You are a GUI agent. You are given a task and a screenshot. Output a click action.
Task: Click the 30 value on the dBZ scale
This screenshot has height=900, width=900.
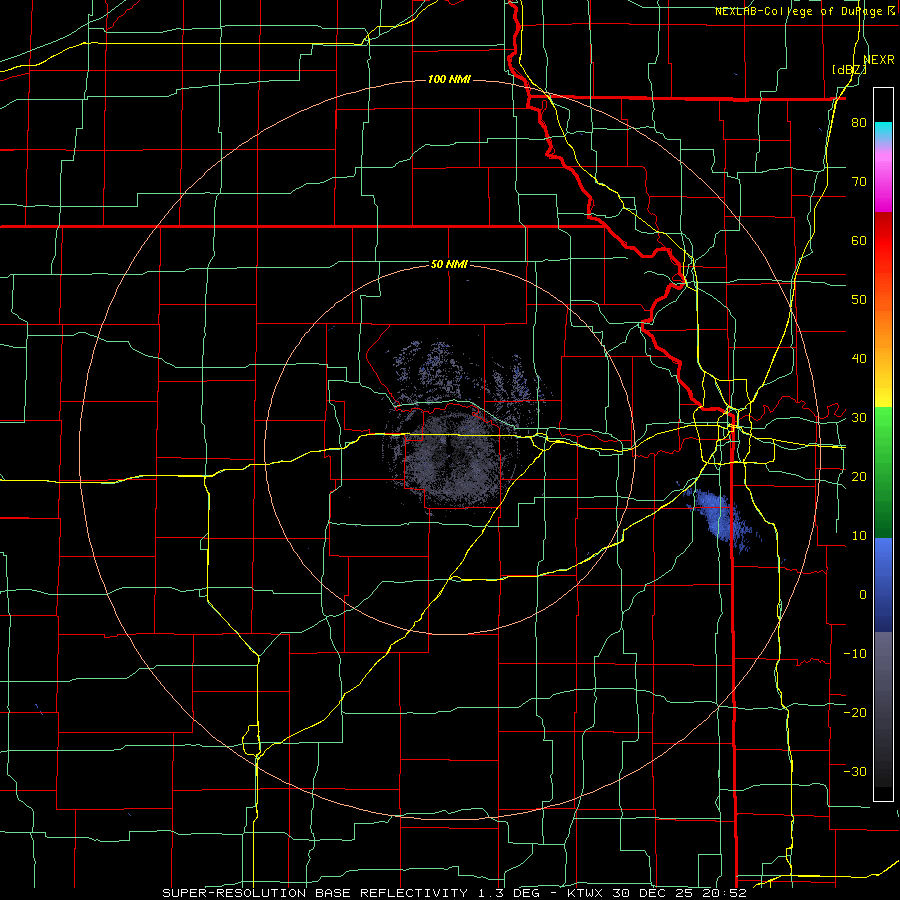point(859,417)
